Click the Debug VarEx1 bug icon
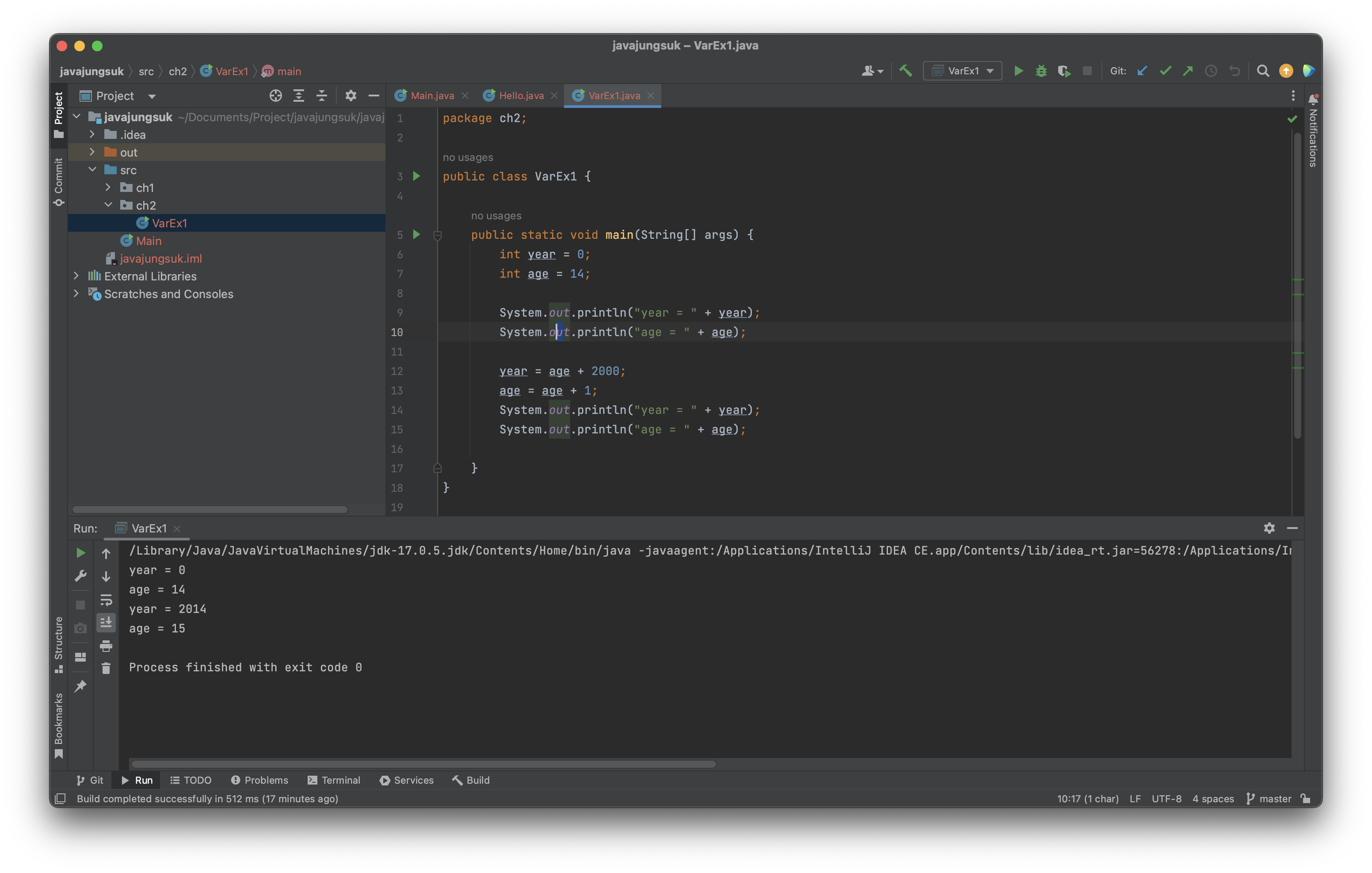 point(1041,71)
